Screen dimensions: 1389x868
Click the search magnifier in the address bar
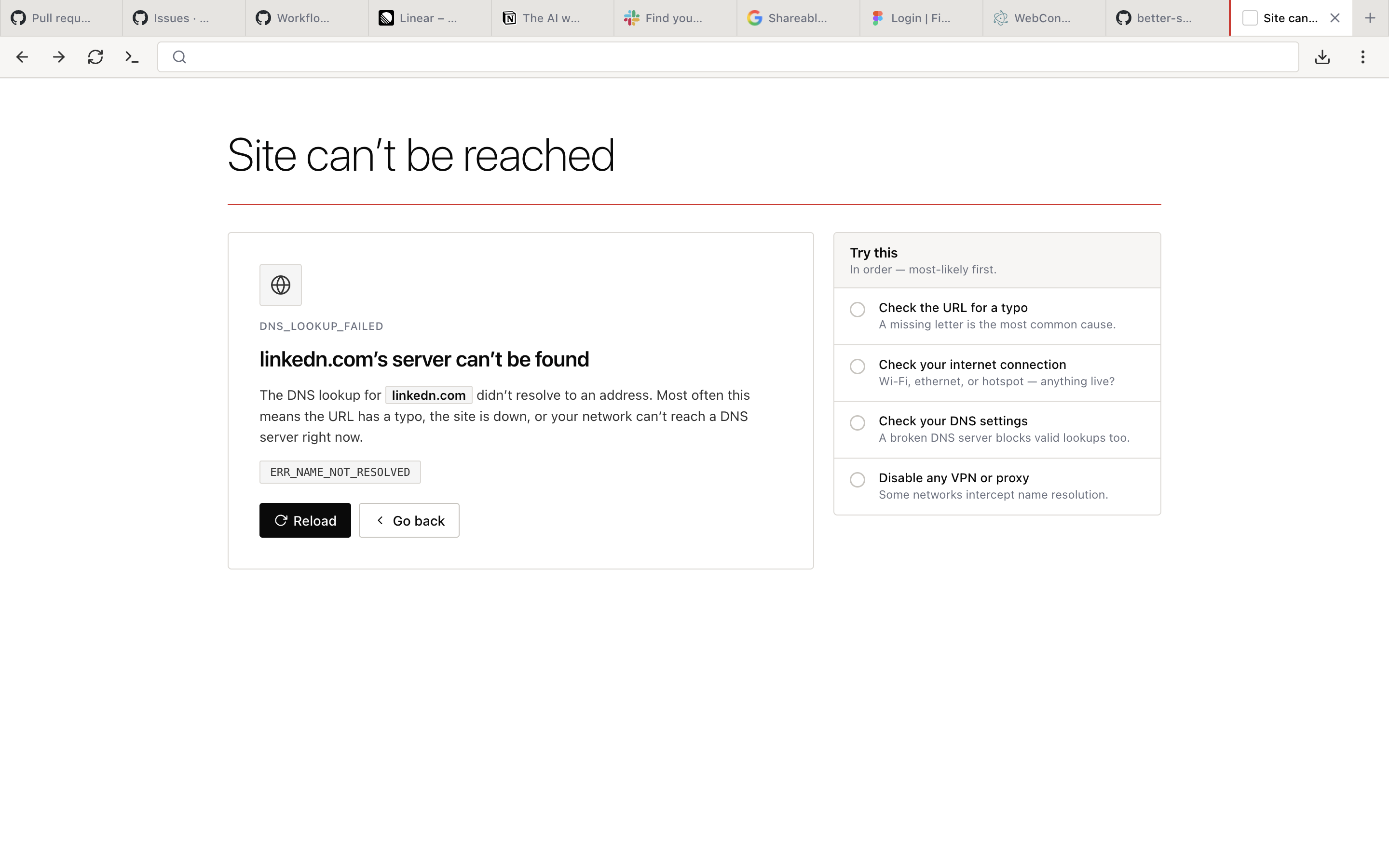pos(179,57)
